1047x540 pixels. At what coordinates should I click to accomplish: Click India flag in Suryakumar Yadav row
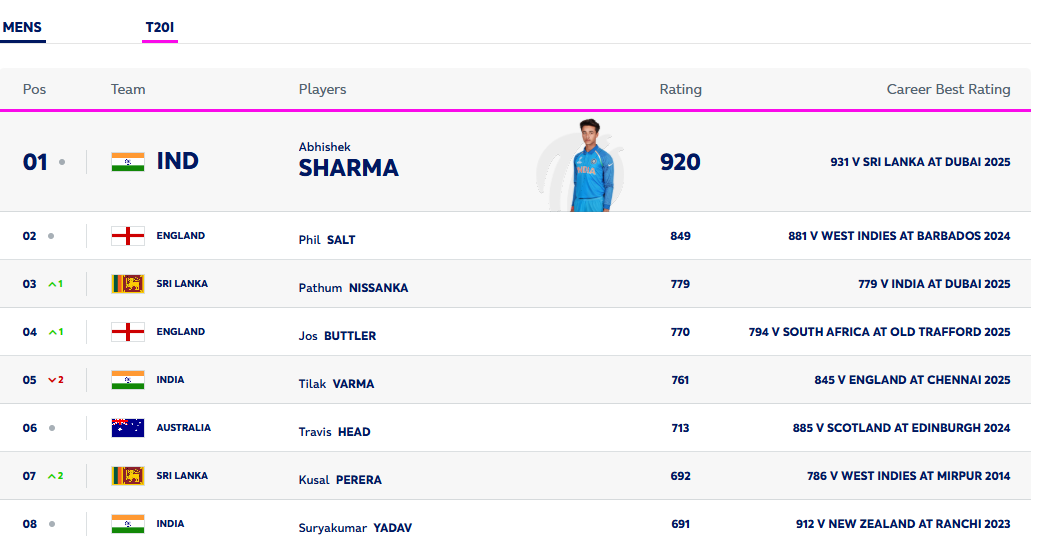tap(128, 524)
